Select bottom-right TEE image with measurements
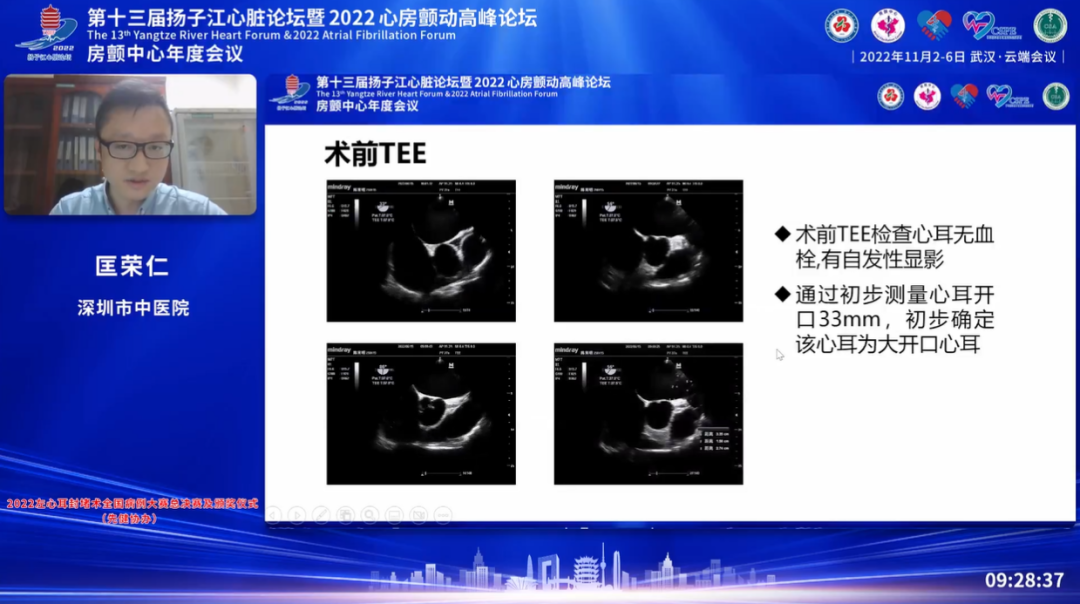The height and width of the screenshot is (604, 1080). point(648,414)
